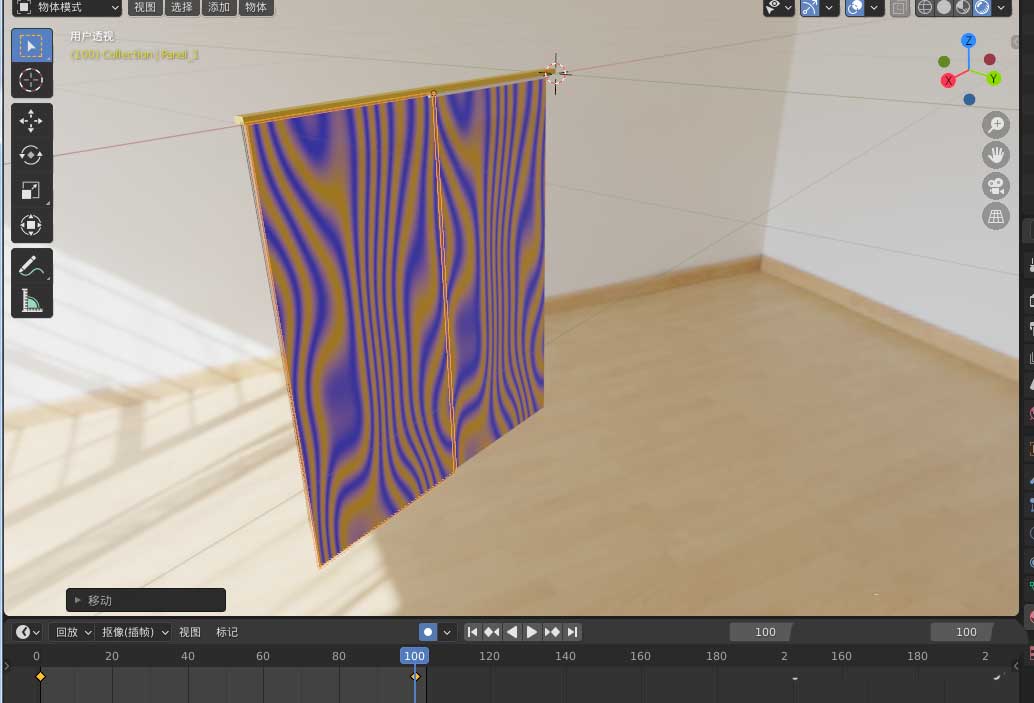Open the shading options dropdown arrow
This screenshot has width=1034, height=703.
(1000, 8)
